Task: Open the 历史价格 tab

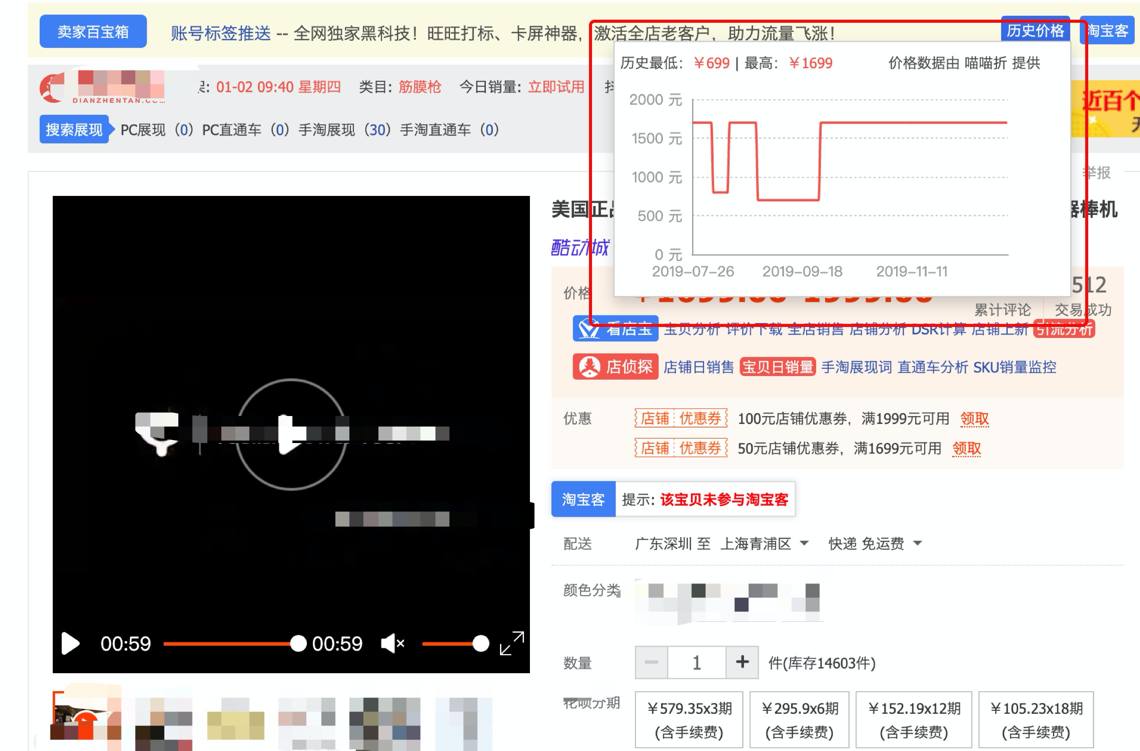Action: [x=1035, y=30]
